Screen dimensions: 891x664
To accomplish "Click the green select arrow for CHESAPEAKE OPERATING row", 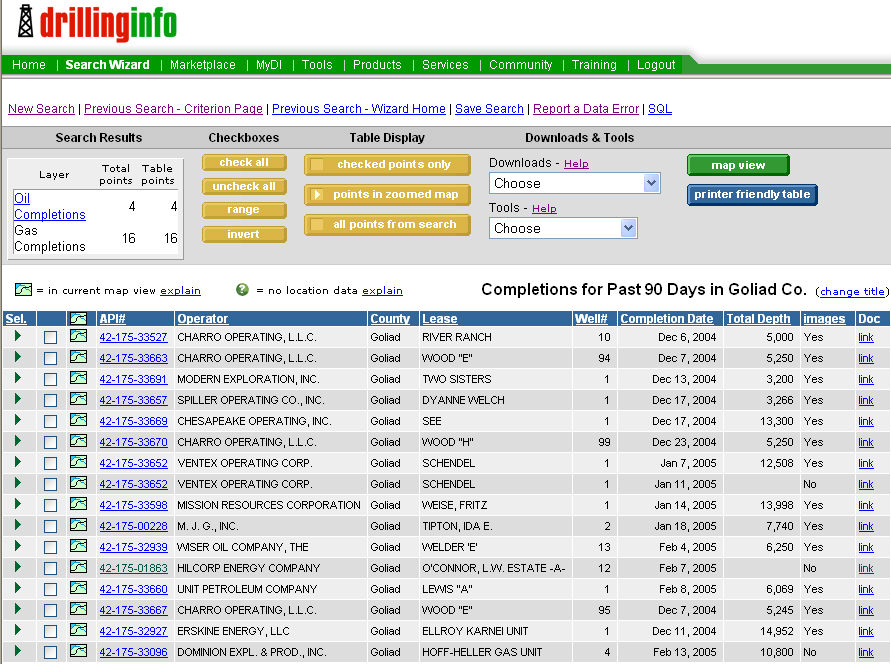I will [17, 421].
